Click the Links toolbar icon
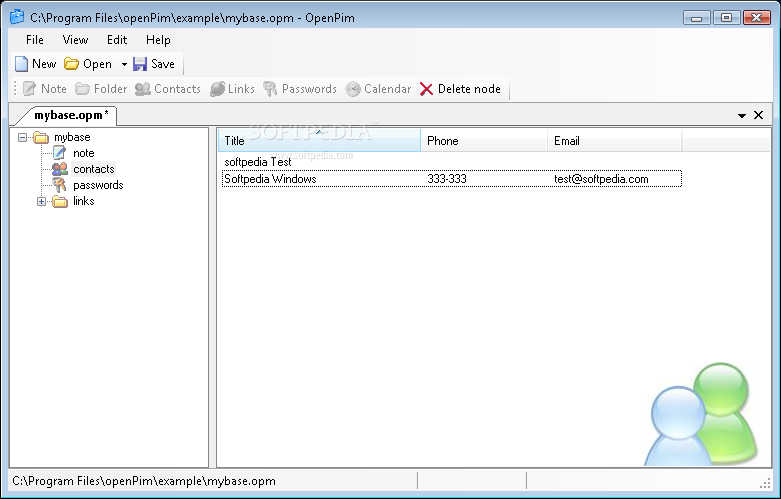This screenshot has width=781, height=499. pyautogui.click(x=217, y=89)
